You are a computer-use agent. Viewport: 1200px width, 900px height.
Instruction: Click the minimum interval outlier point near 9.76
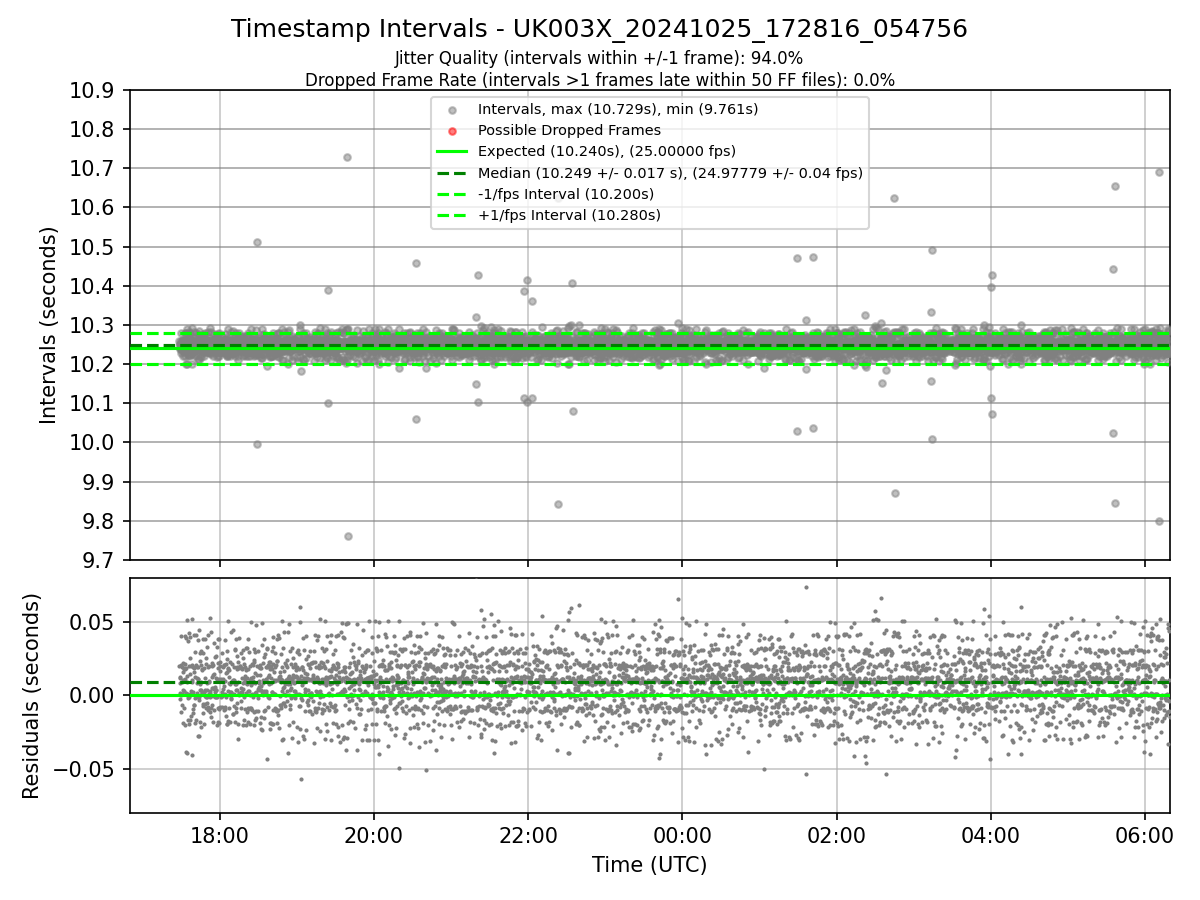pos(348,536)
